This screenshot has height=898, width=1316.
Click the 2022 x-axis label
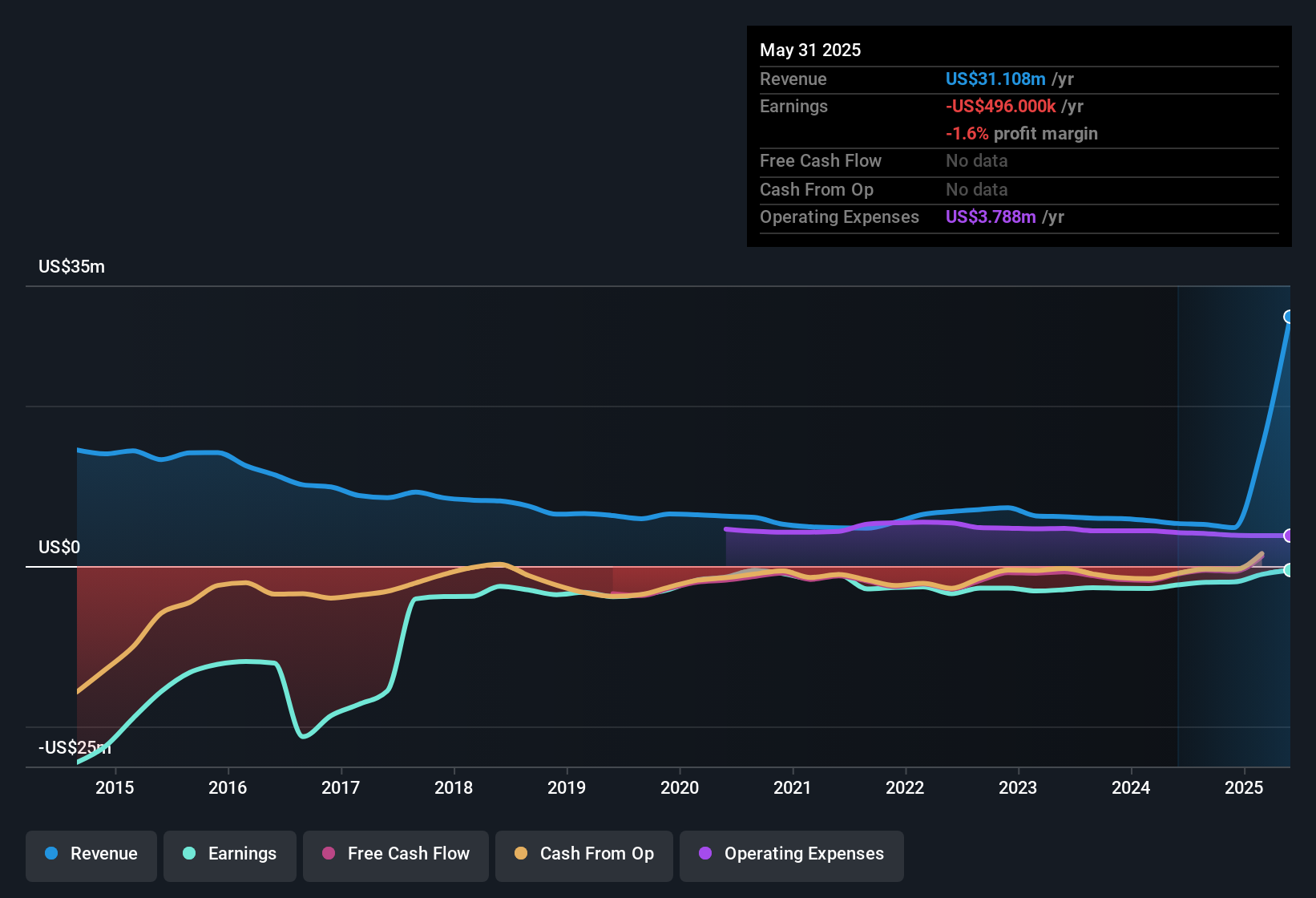tap(905, 787)
